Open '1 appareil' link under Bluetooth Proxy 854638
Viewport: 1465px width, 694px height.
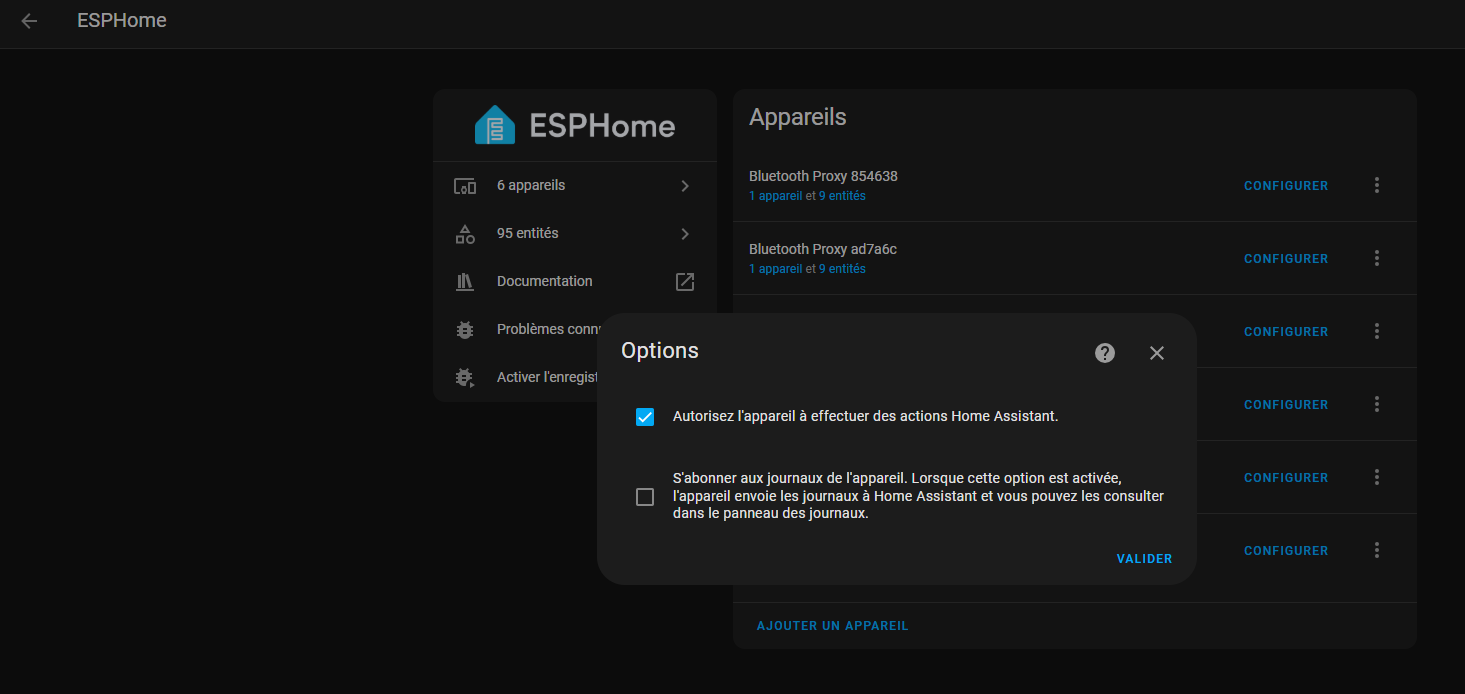coord(776,196)
